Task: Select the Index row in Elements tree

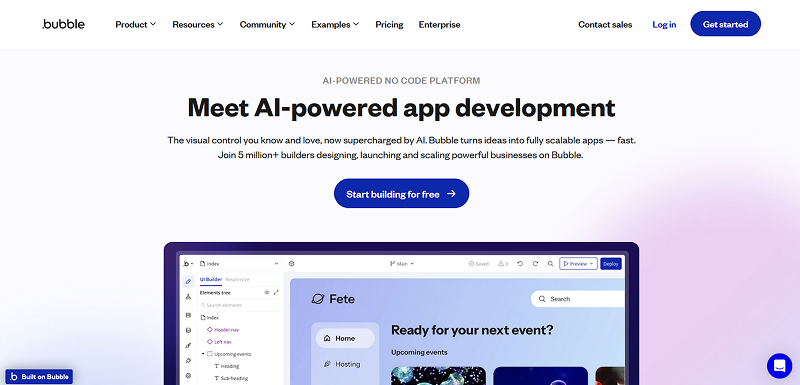Action: (x=210, y=318)
